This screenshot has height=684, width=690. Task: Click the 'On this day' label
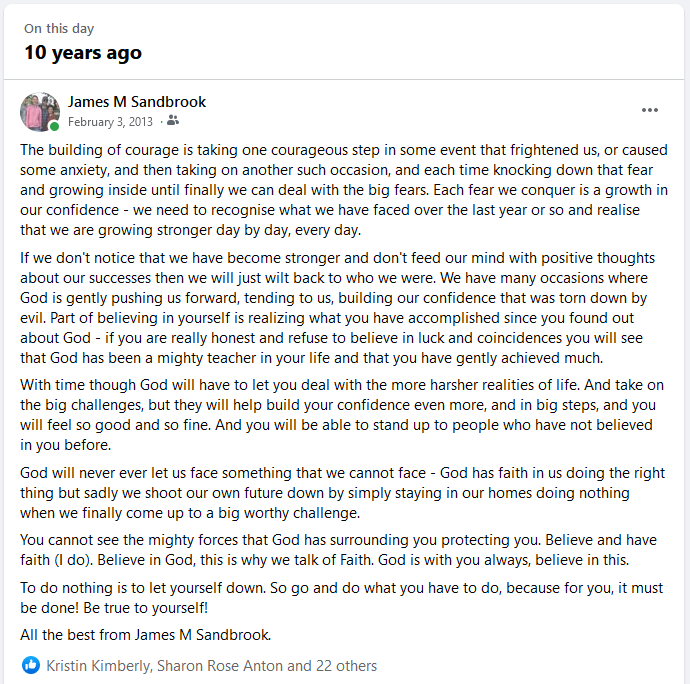61,29
